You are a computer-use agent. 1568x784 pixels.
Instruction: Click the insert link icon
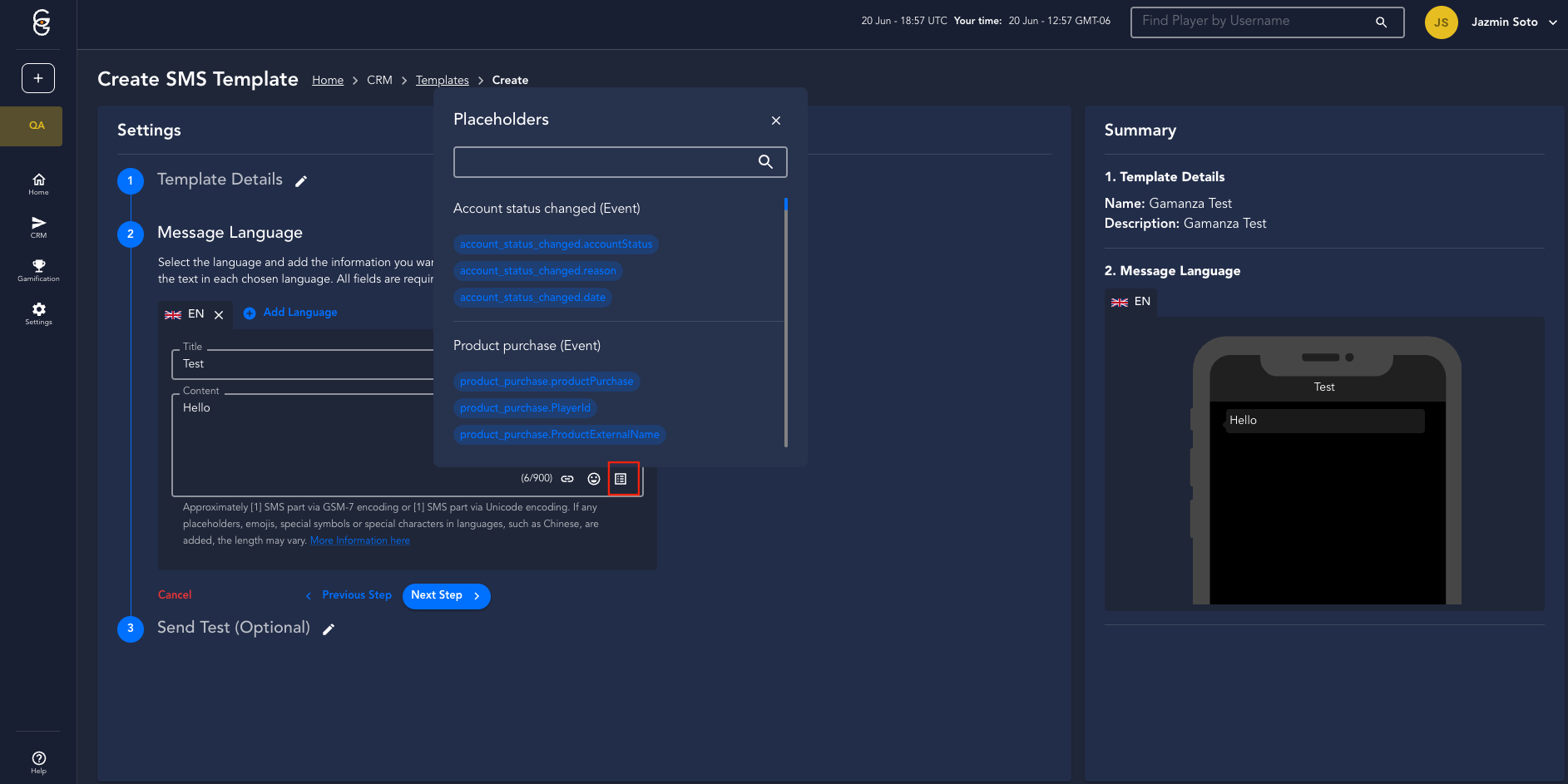(x=567, y=479)
